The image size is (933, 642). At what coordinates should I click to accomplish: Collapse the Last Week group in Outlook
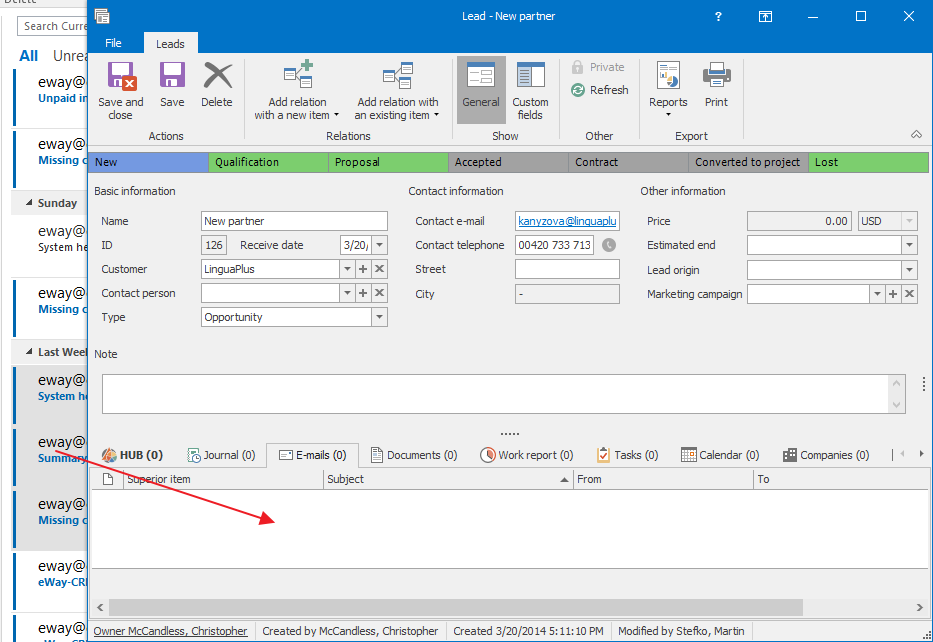29,352
